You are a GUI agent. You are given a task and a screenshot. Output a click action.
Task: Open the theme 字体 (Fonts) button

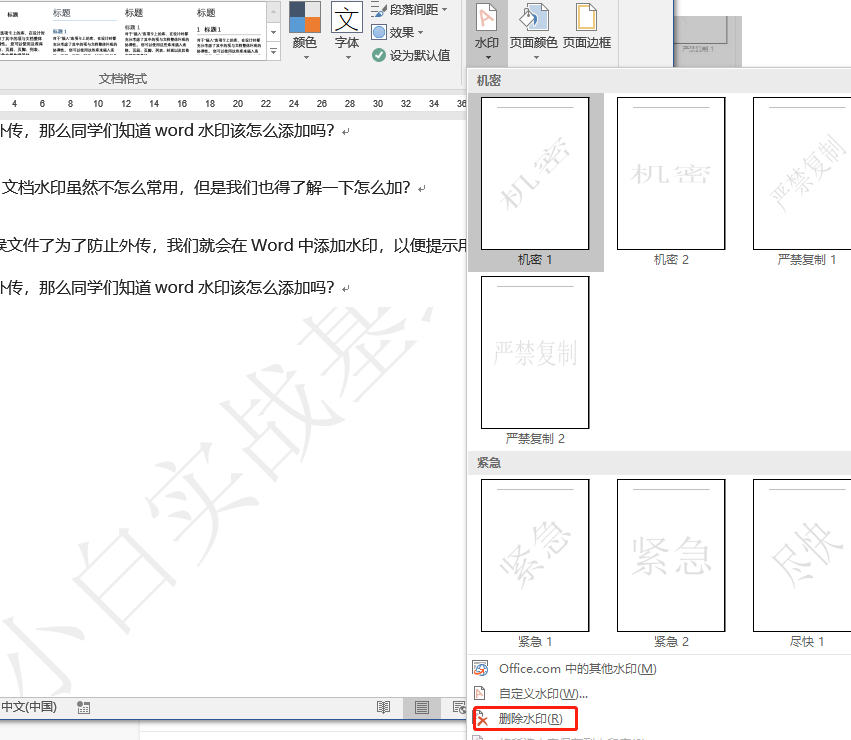[347, 31]
